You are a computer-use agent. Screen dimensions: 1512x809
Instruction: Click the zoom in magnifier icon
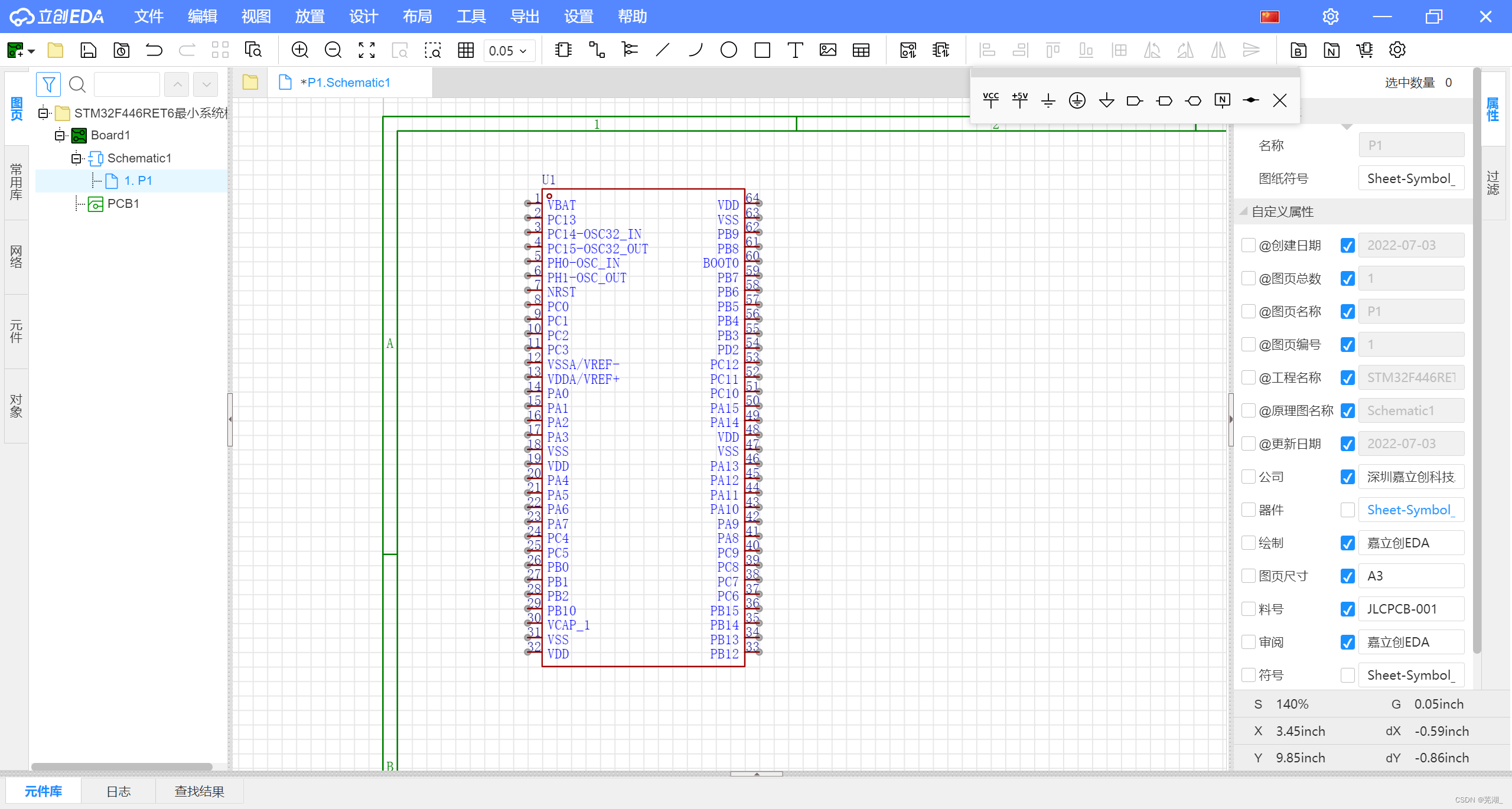coord(300,50)
